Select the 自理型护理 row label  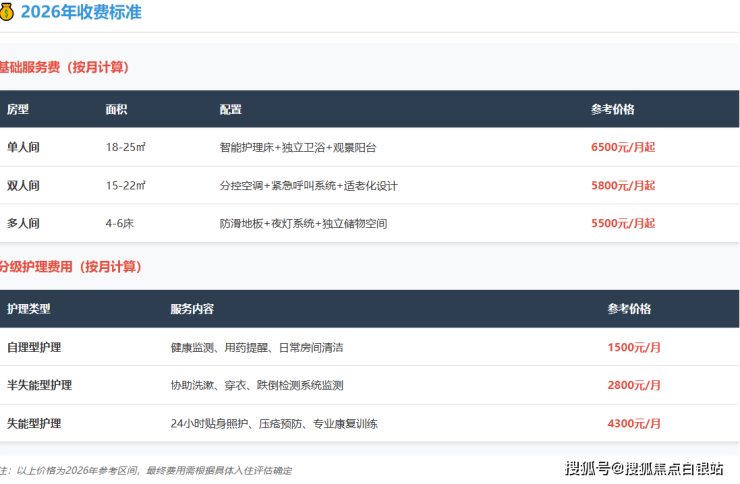pos(34,347)
